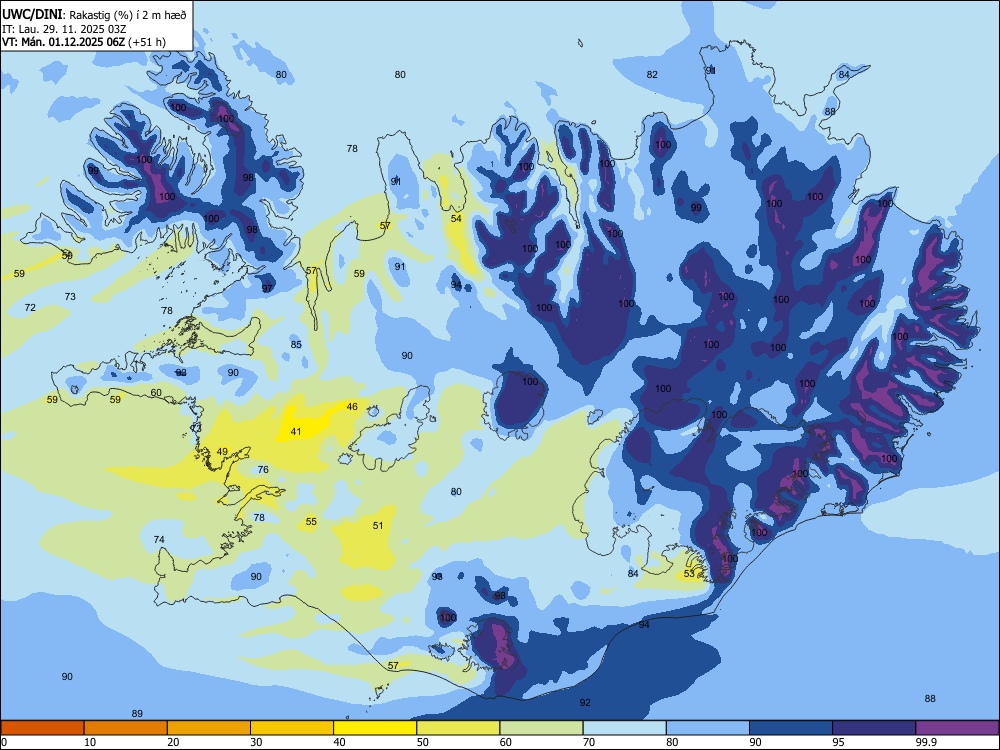This screenshot has height=750, width=1000.
Task: Select the value 97 in the Westfjords
Action: point(267,289)
